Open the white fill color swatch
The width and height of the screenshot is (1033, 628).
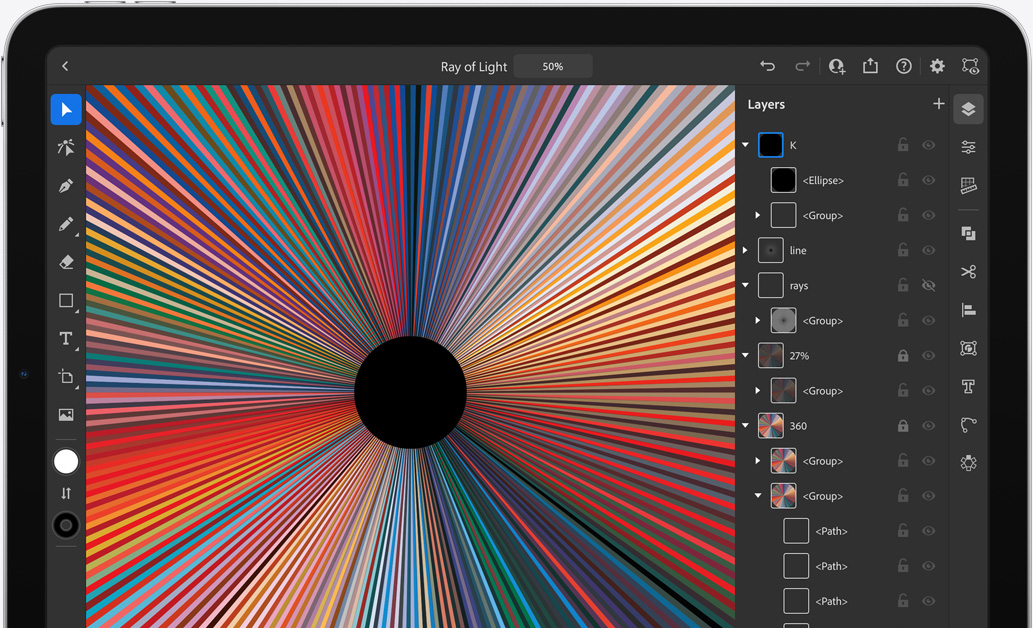click(x=66, y=461)
